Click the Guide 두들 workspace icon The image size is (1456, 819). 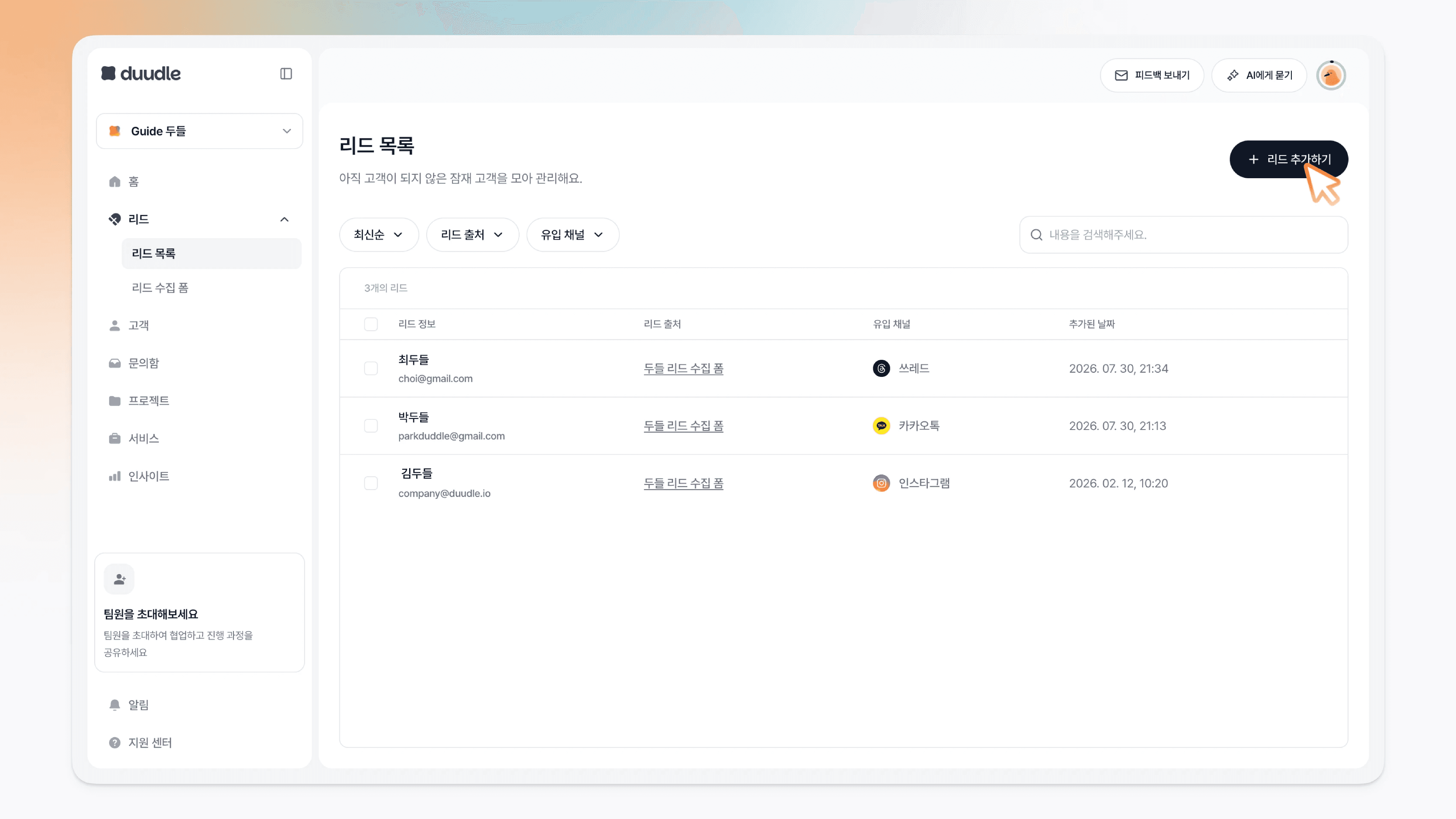[x=115, y=131]
